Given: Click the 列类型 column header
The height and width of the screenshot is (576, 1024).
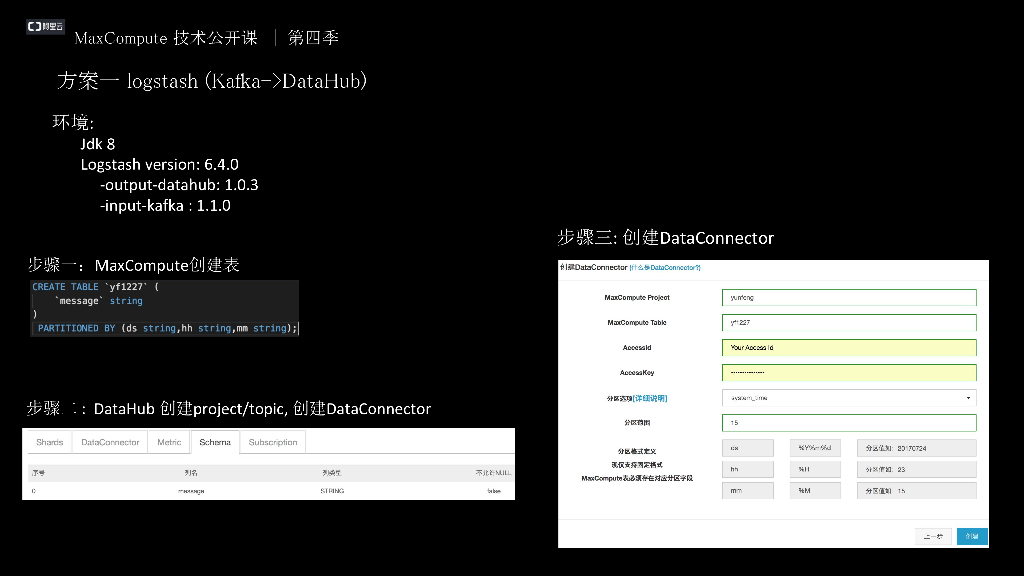Looking at the screenshot, I should 332,472.
